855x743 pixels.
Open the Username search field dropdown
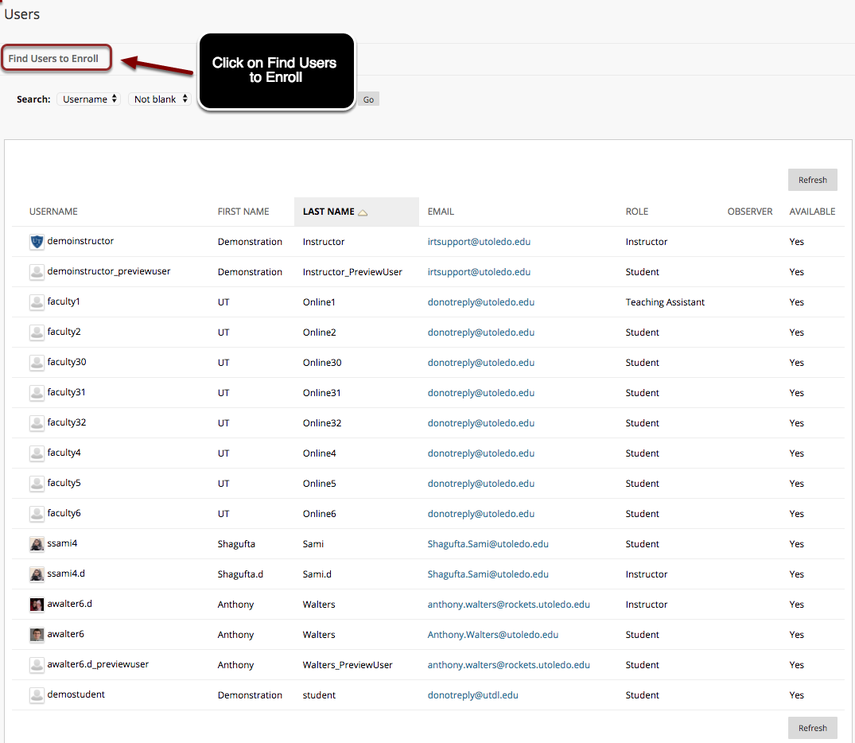click(90, 99)
